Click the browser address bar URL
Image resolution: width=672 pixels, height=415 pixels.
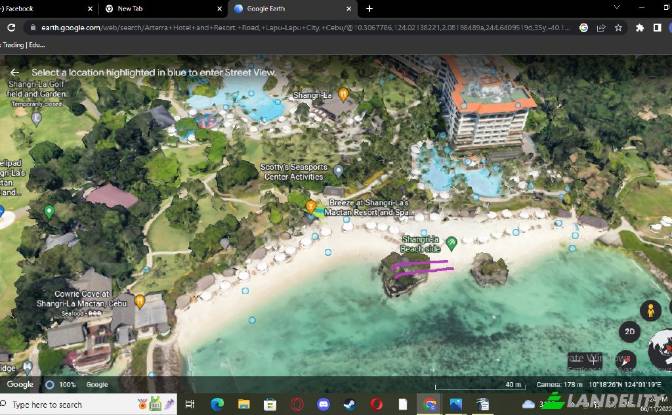[300, 27]
